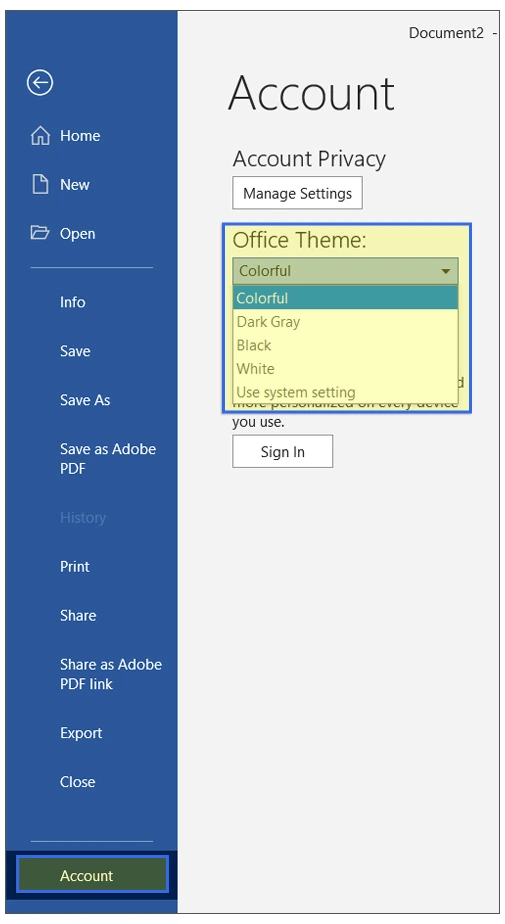Expand the Office Theme dropdown arrow
505x924 pixels.
(x=446, y=271)
